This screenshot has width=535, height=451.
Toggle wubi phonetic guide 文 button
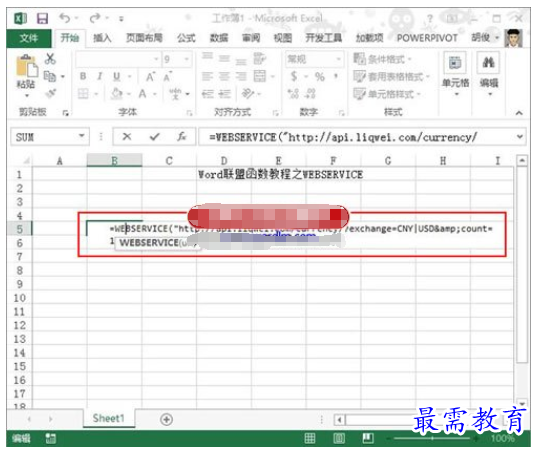pos(175,93)
